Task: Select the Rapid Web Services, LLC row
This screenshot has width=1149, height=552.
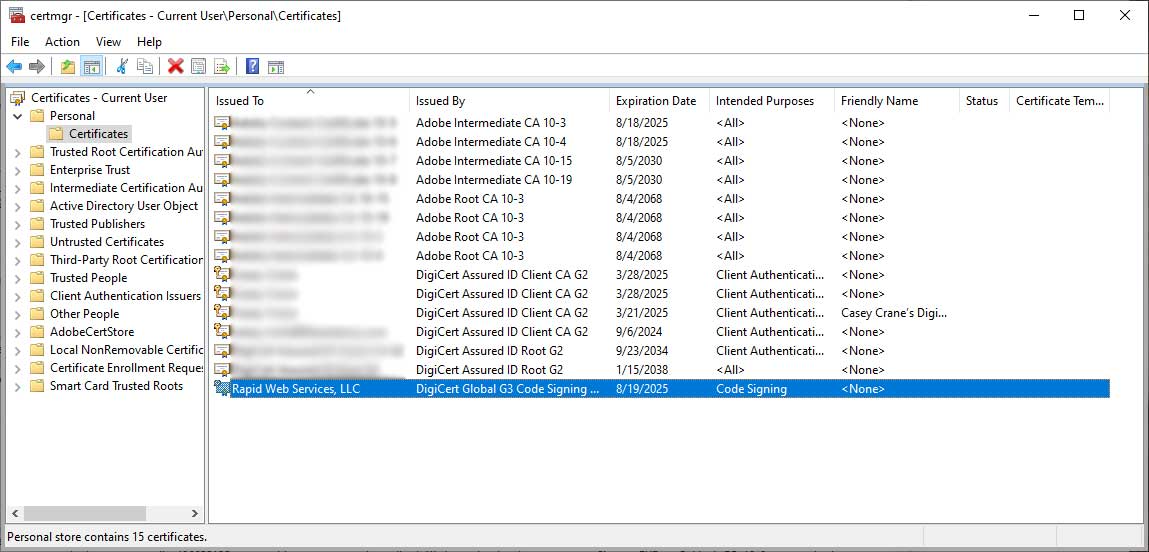Action: point(661,389)
